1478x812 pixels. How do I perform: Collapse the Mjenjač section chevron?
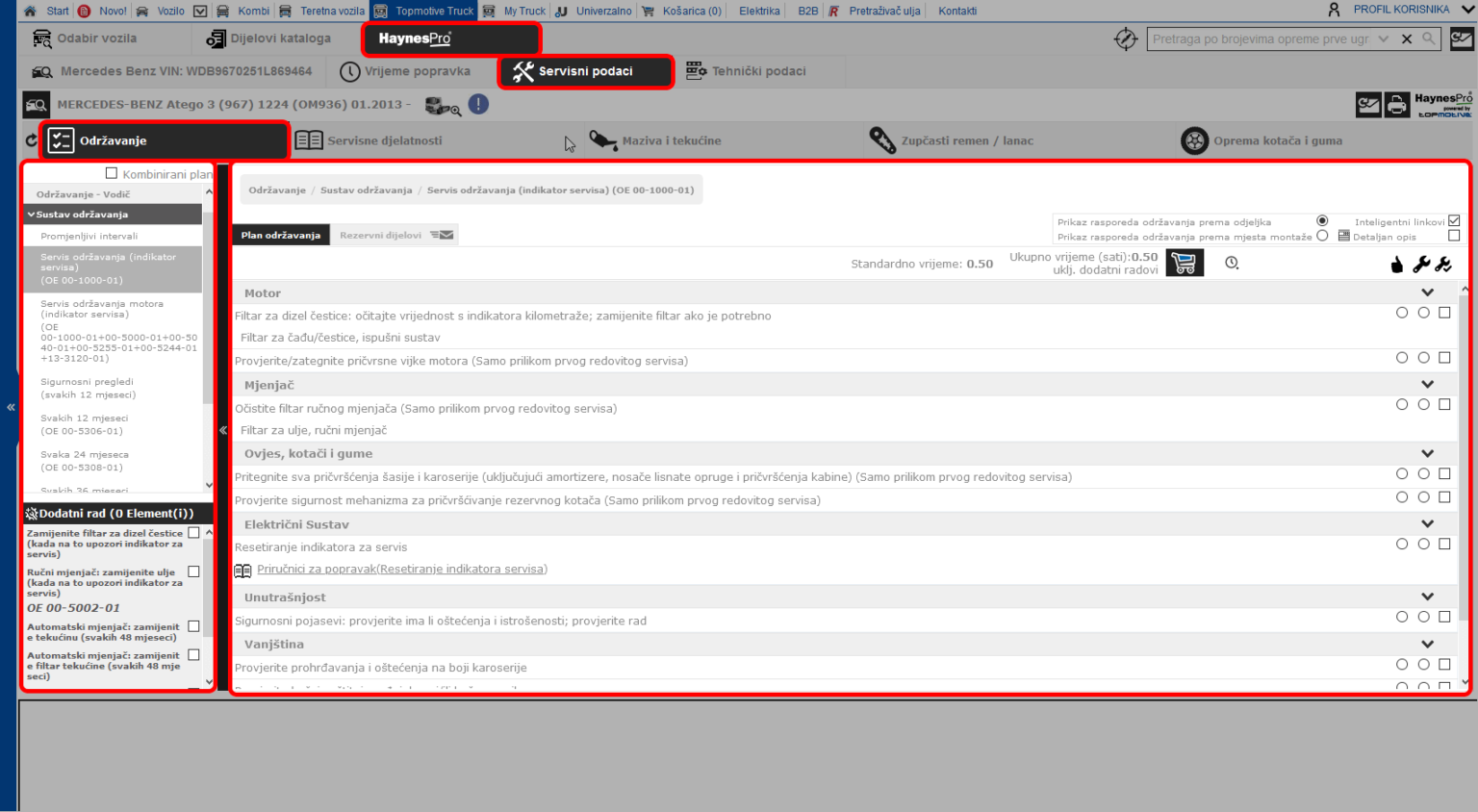pyautogui.click(x=1428, y=384)
